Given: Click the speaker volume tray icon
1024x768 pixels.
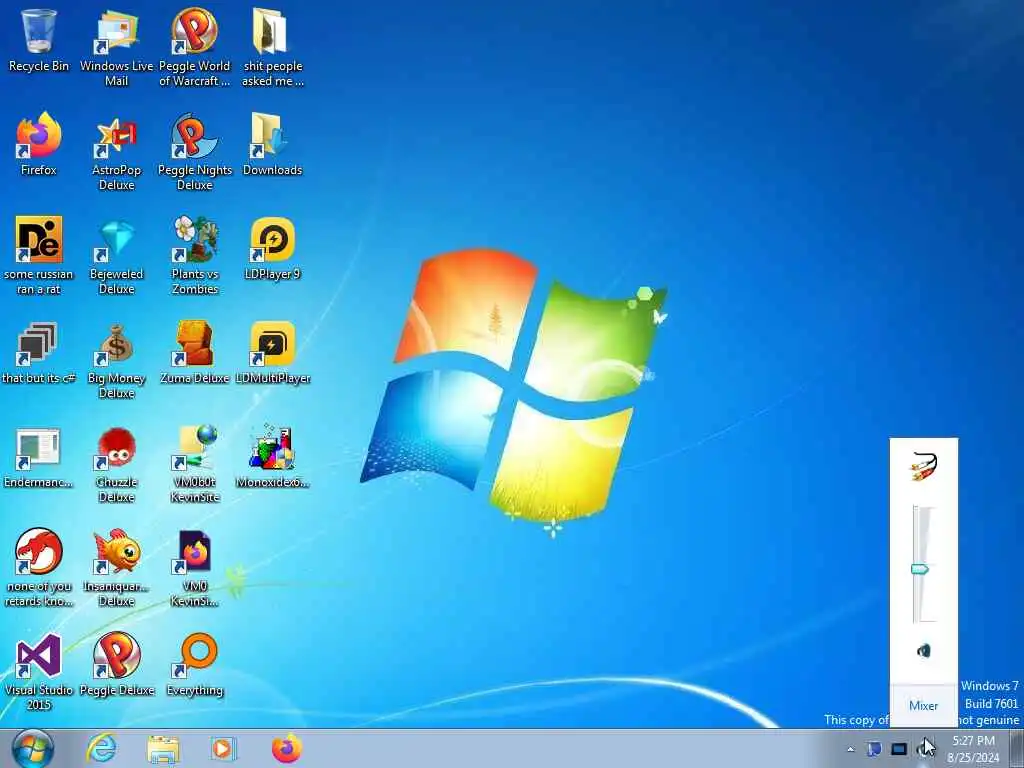Looking at the screenshot, I should point(925,749).
